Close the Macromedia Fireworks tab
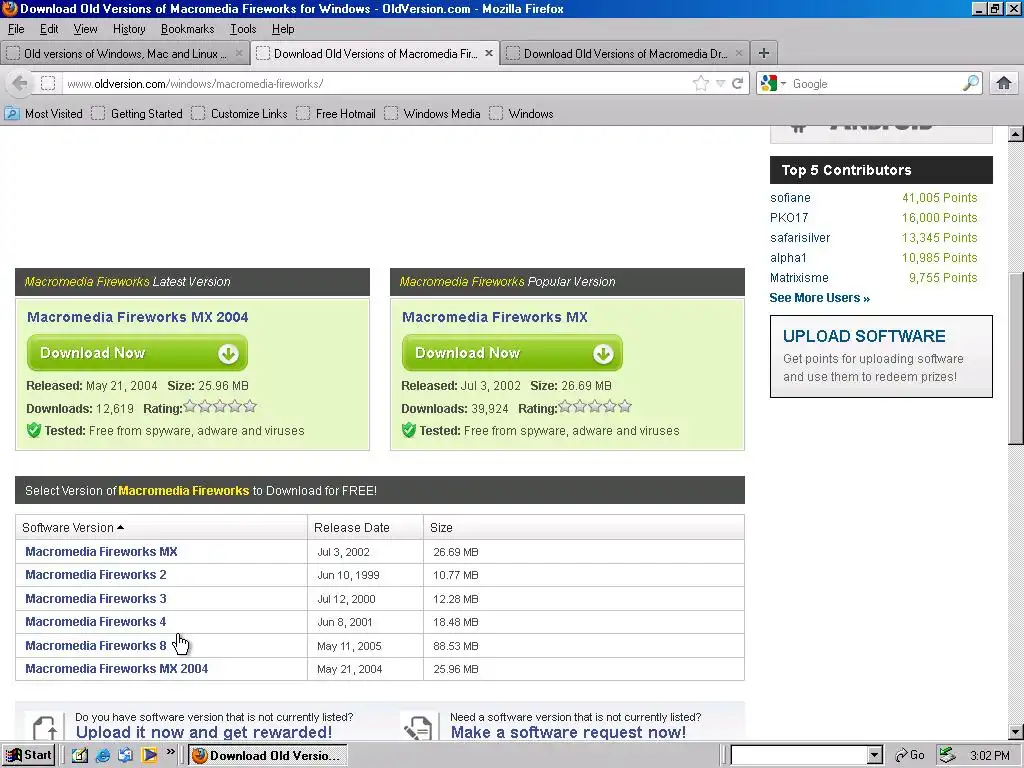 coord(488,54)
